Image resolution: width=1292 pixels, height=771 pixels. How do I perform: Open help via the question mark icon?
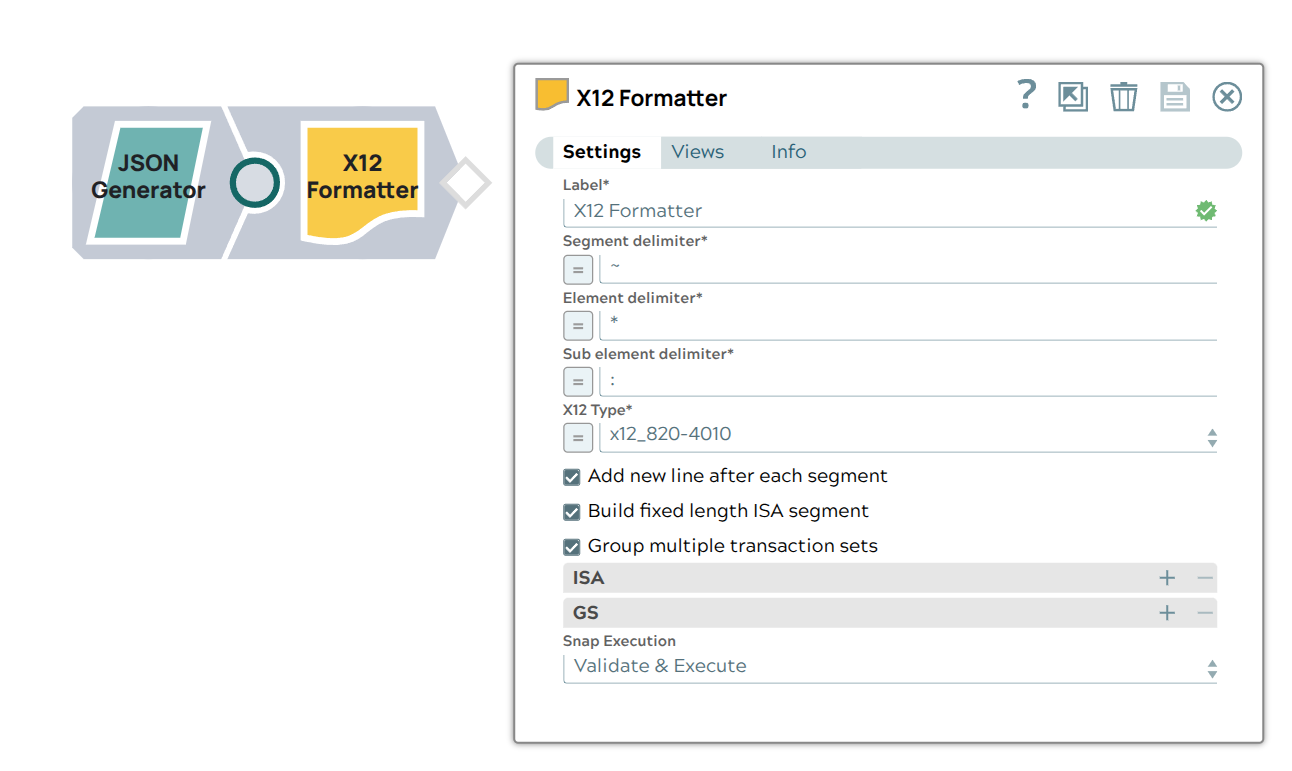[x=1026, y=96]
